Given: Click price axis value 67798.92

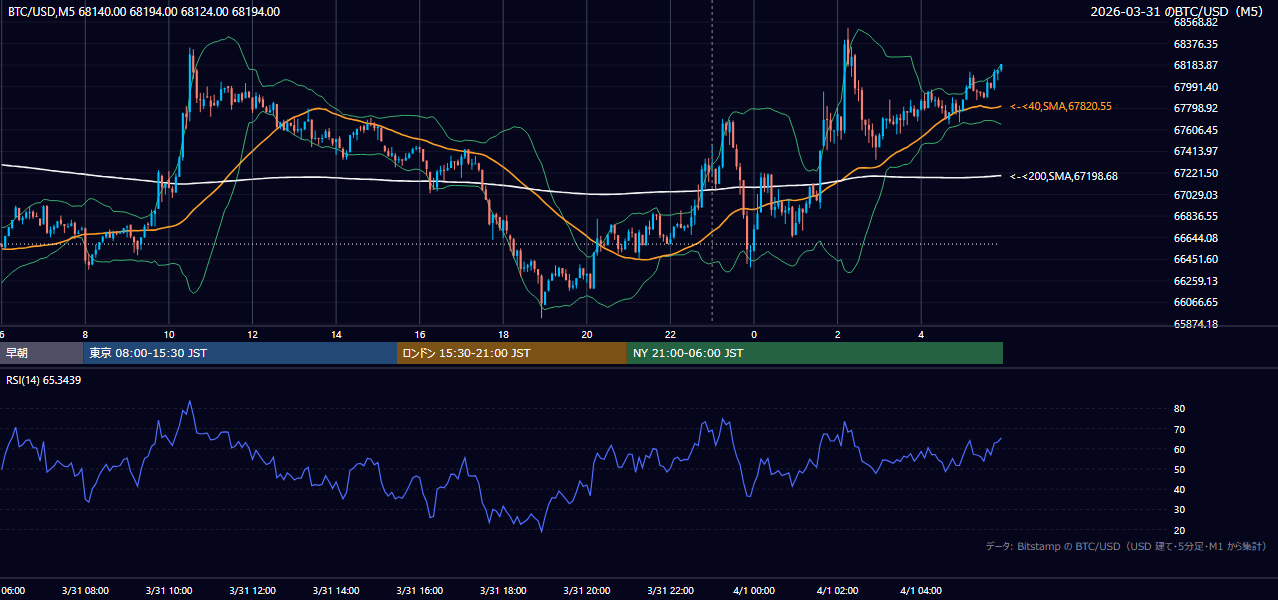Looking at the screenshot, I should click(1195, 108).
